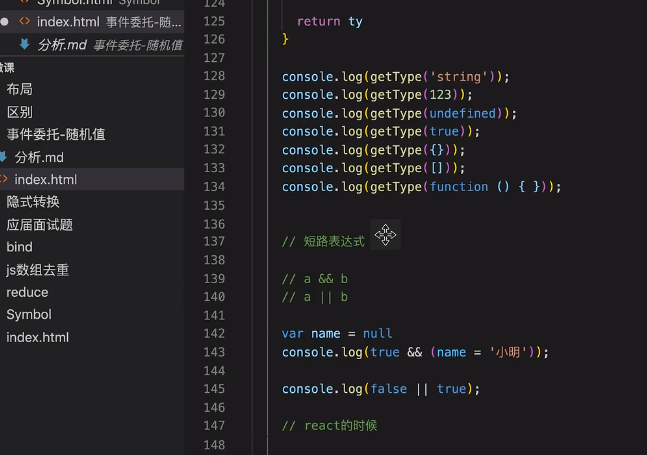Expand the reduce folder
The height and width of the screenshot is (455, 647).
pyautogui.click(x=27, y=292)
